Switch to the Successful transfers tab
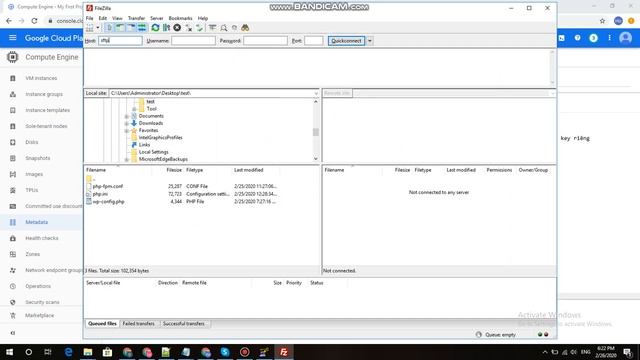This screenshot has width=640, height=360. click(x=184, y=324)
